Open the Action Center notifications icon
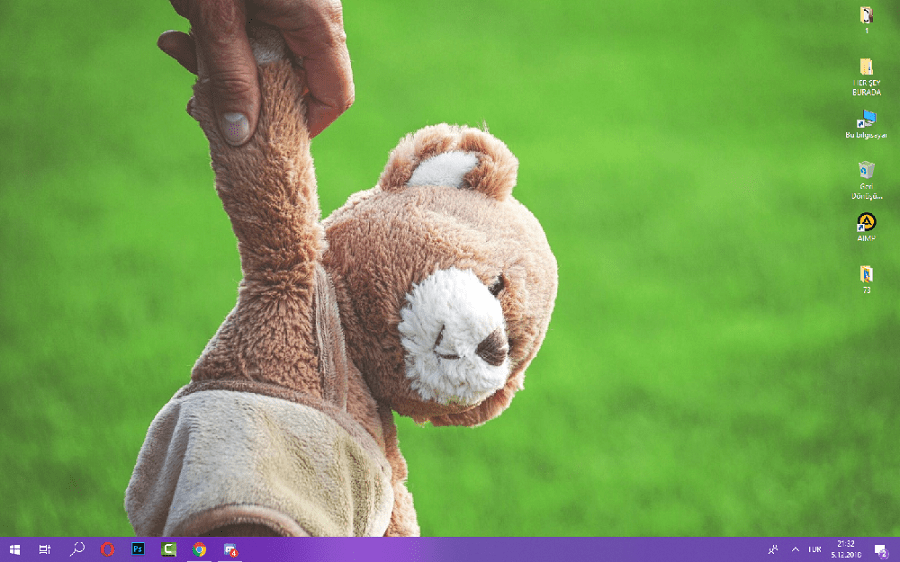Screen dimensions: 900x562 click(x=881, y=550)
